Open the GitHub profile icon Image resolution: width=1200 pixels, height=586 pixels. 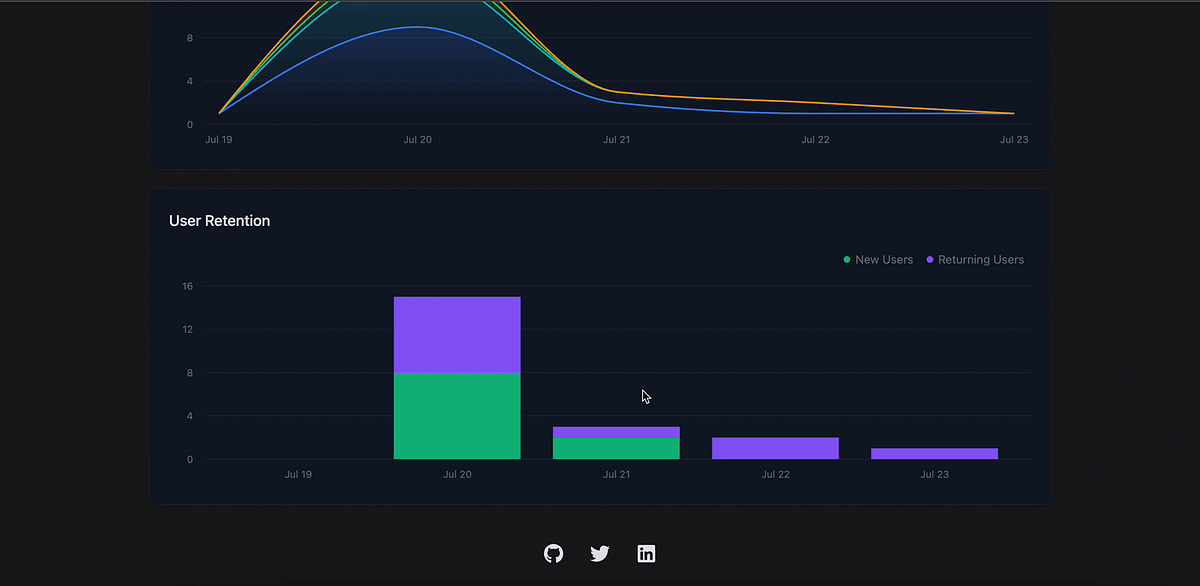pos(553,553)
